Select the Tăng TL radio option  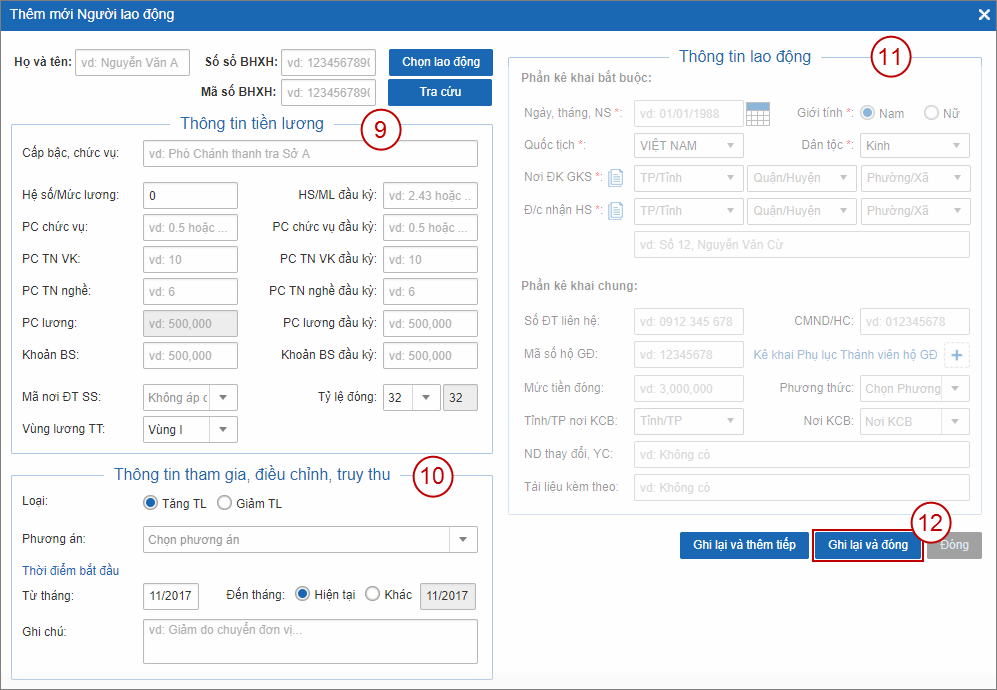point(151,503)
